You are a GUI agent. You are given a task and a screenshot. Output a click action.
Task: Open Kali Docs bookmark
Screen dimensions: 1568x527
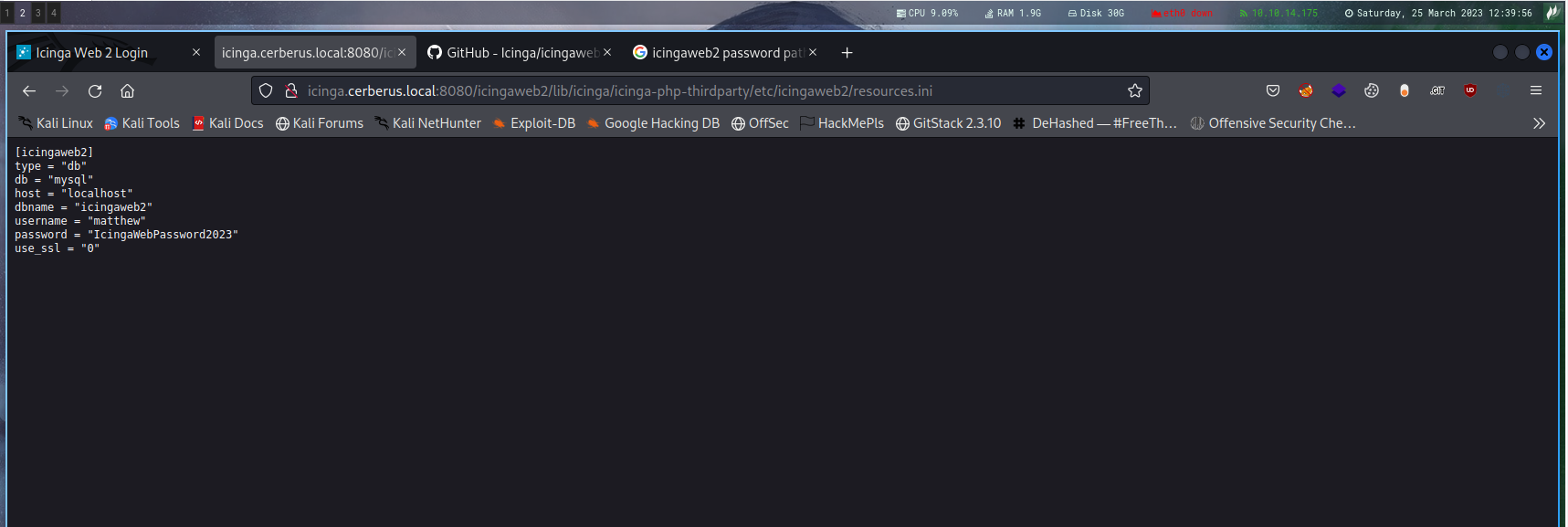227,123
